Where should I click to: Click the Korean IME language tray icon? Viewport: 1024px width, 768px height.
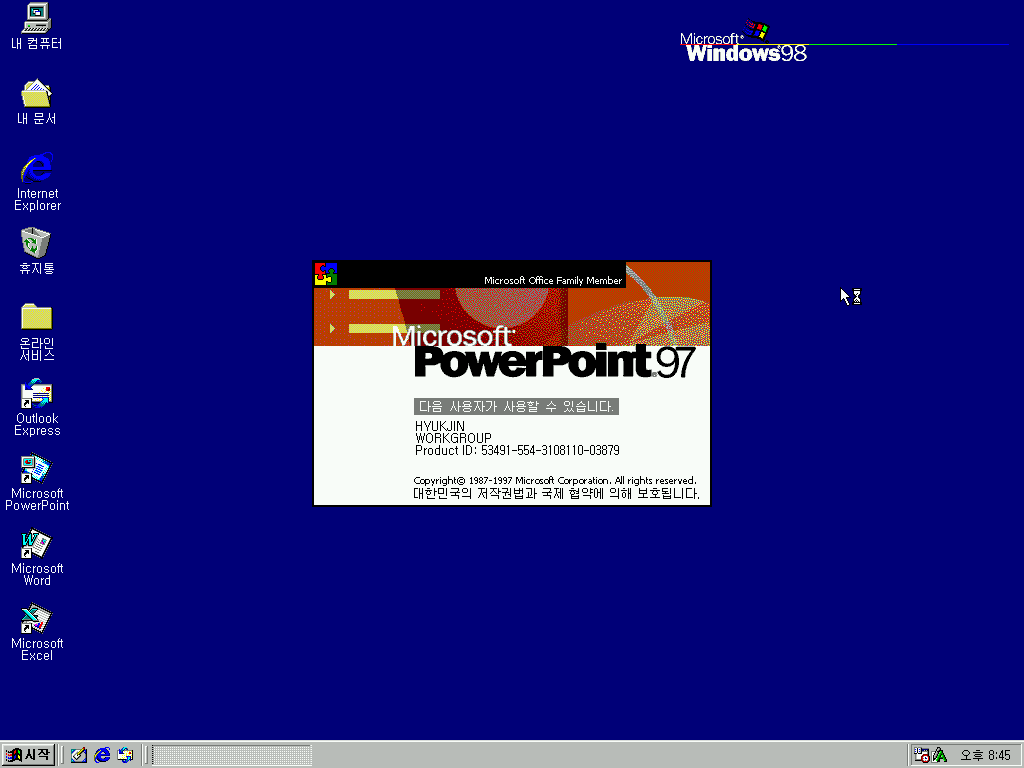[940, 755]
